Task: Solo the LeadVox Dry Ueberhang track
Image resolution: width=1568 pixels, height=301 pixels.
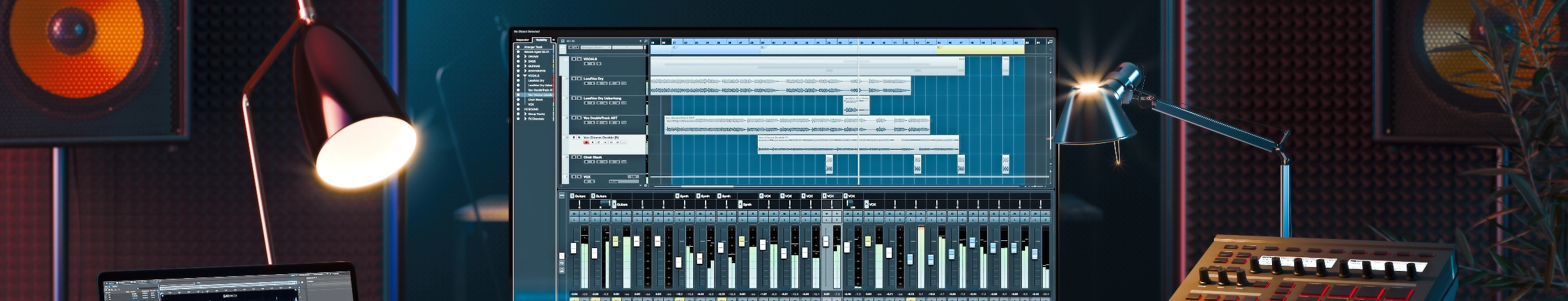Action: [x=579, y=98]
